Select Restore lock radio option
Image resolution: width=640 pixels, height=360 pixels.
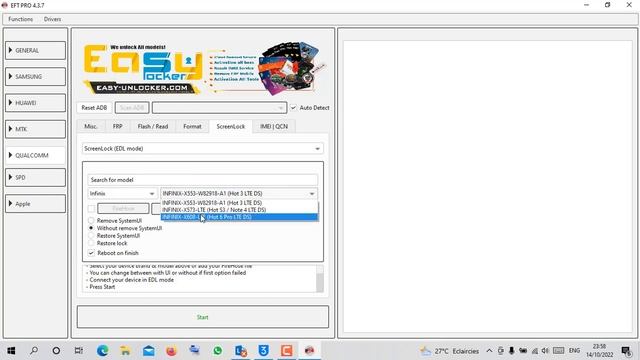pos(91,243)
